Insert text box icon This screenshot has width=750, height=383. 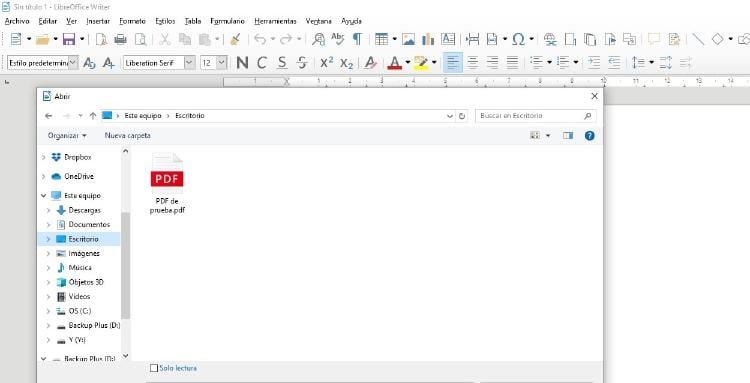coord(448,39)
